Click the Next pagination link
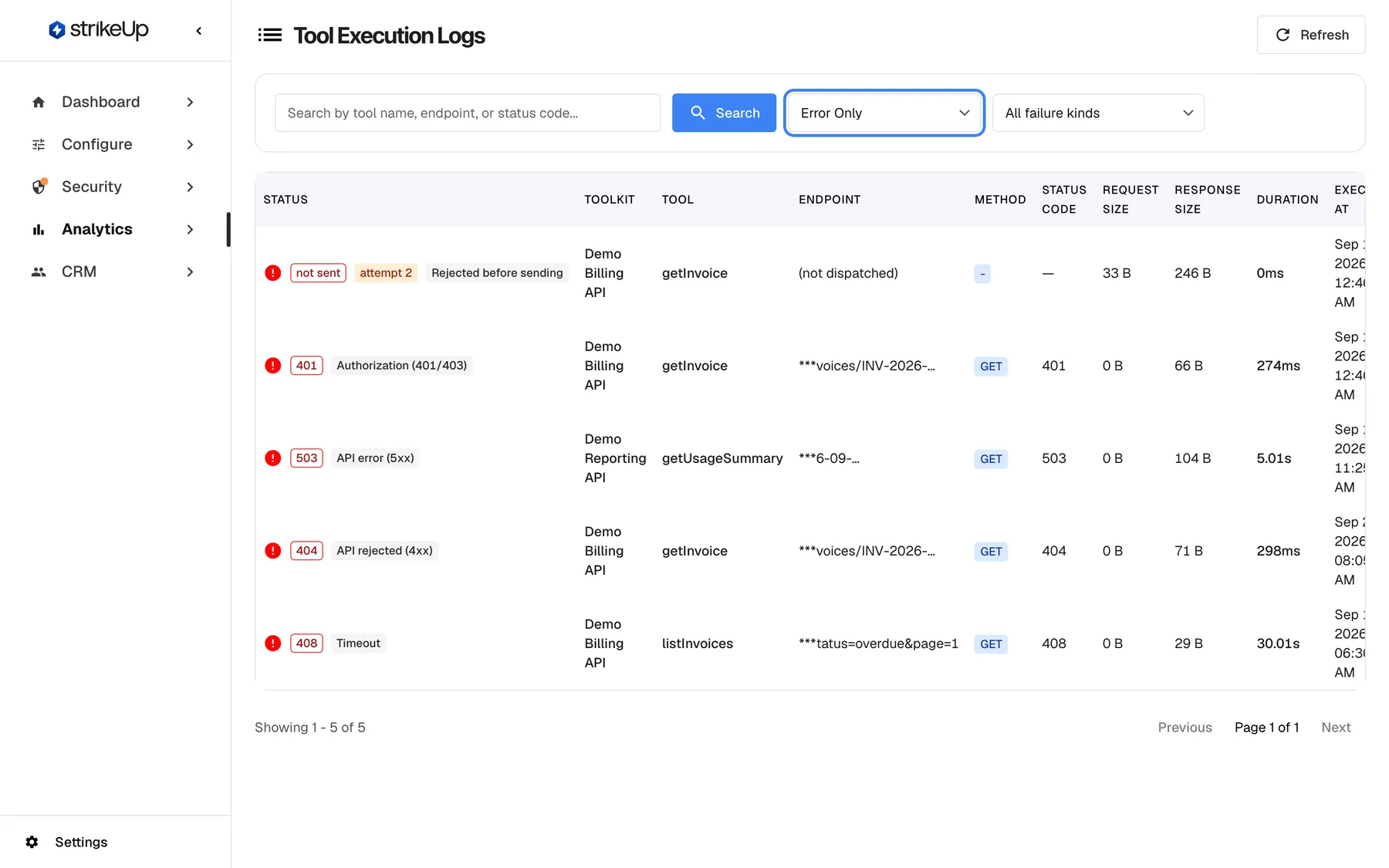The width and height of the screenshot is (1389, 868). (1336, 728)
